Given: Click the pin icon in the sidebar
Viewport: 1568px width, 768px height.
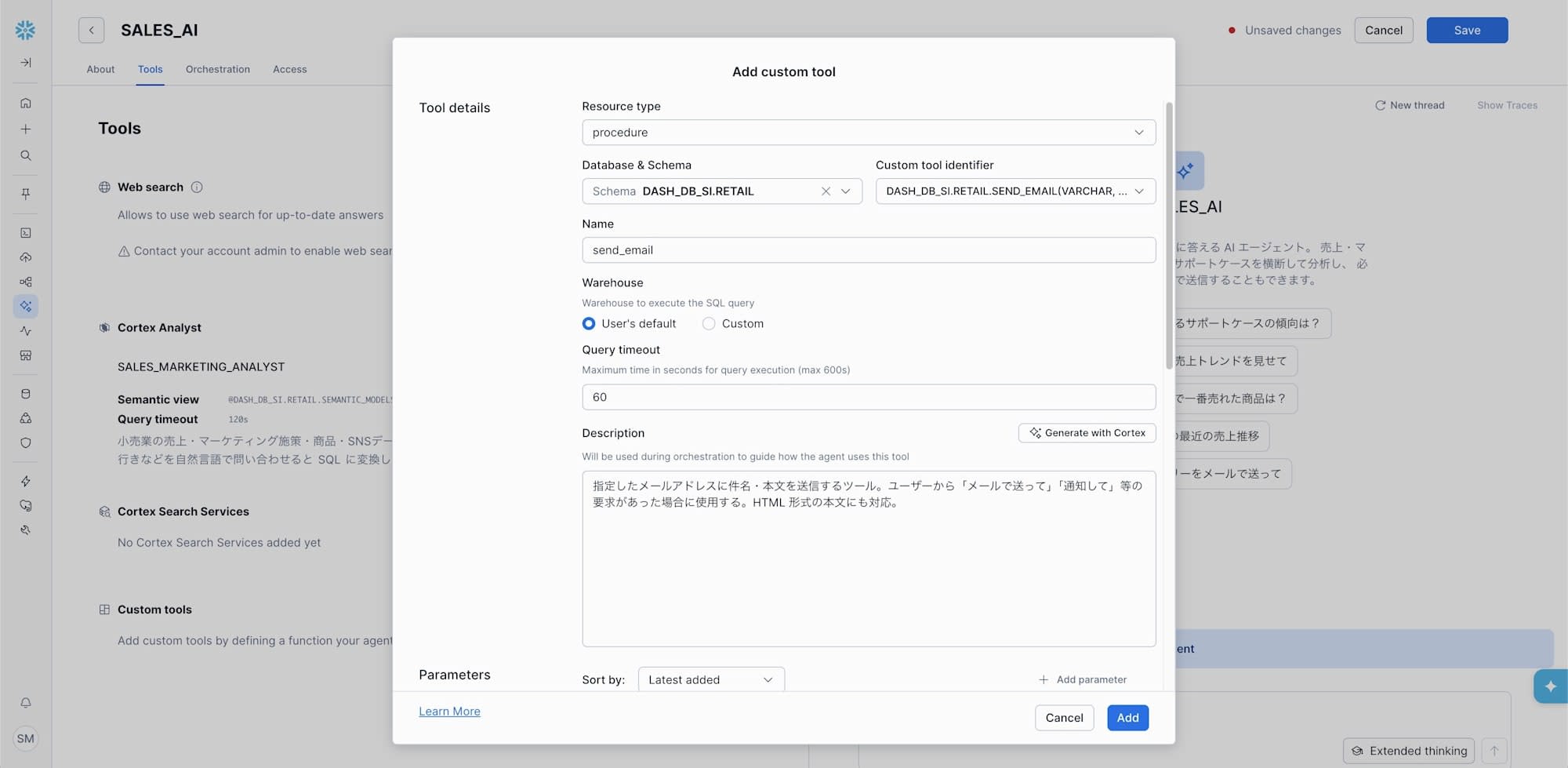Looking at the screenshot, I should 26,194.
